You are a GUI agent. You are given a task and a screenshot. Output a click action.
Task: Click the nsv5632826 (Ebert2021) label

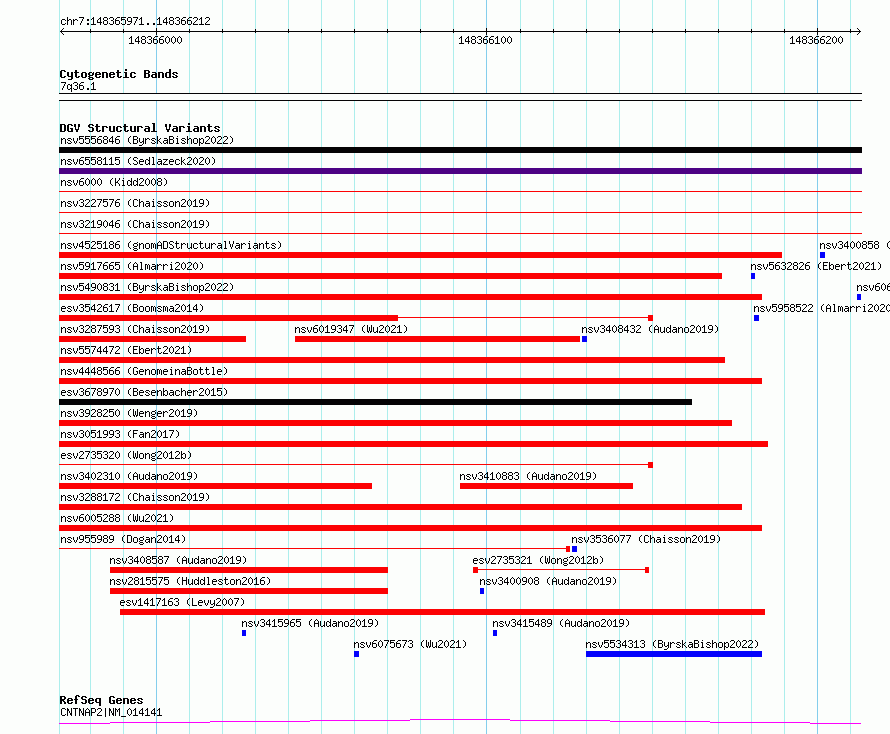[816, 266]
